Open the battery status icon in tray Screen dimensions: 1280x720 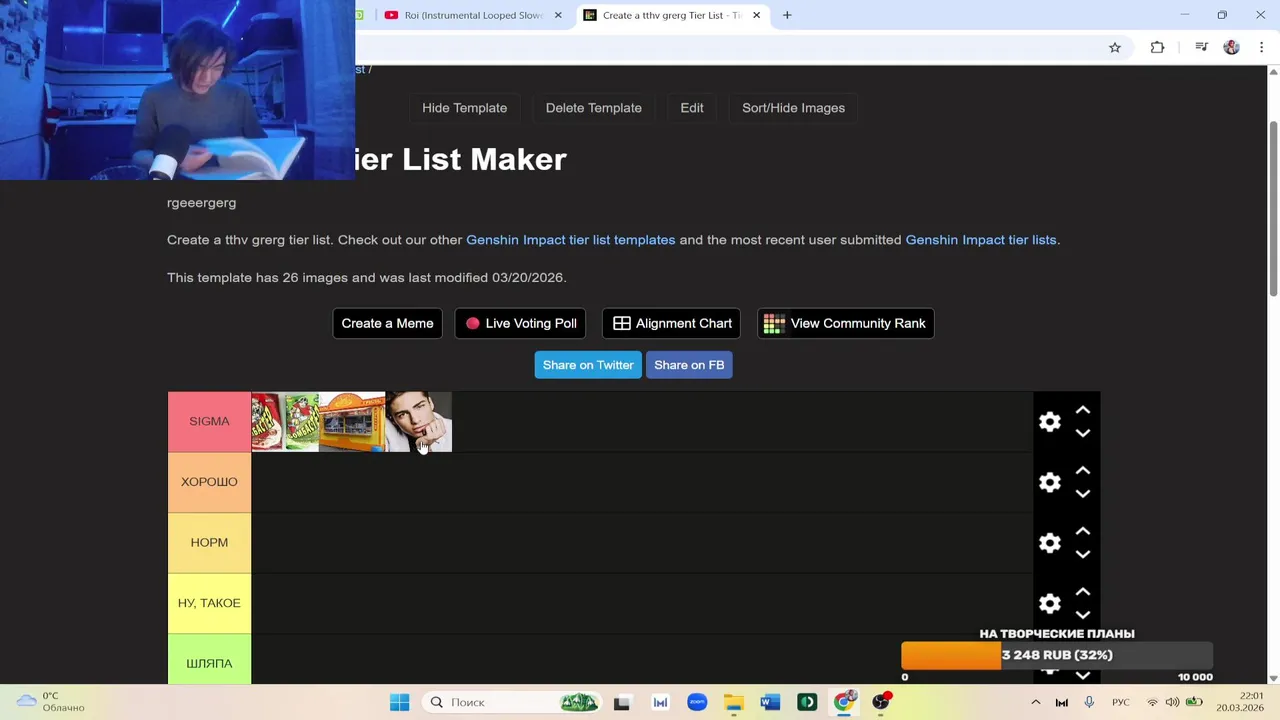point(1194,702)
